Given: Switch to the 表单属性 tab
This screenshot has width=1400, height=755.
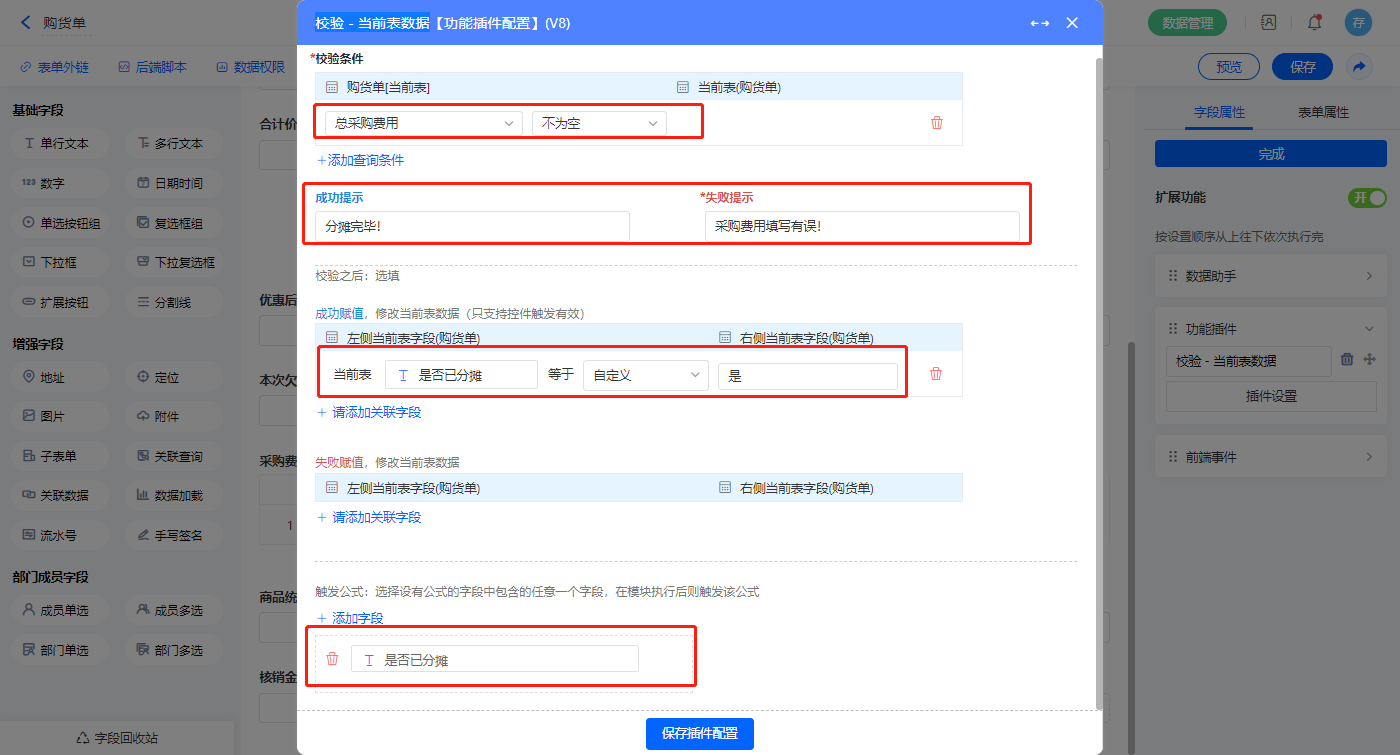Looking at the screenshot, I should pyautogui.click(x=1323, y=113).
